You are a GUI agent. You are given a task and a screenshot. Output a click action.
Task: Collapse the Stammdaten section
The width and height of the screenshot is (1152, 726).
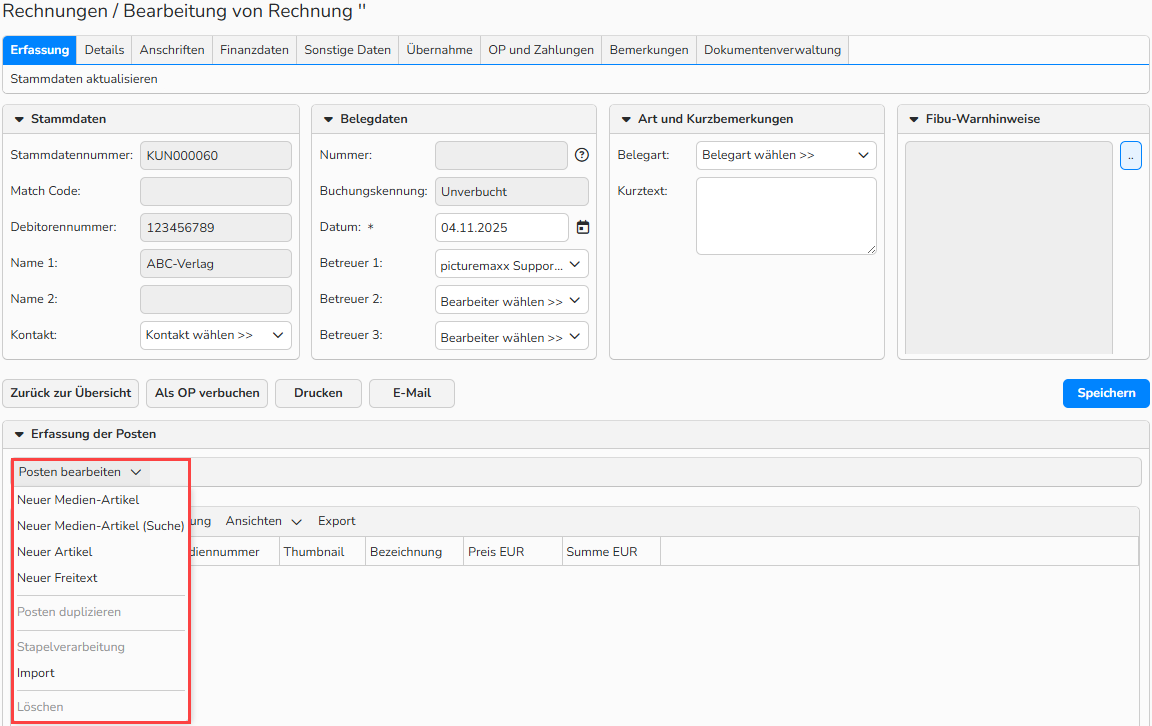pos(19,119)
